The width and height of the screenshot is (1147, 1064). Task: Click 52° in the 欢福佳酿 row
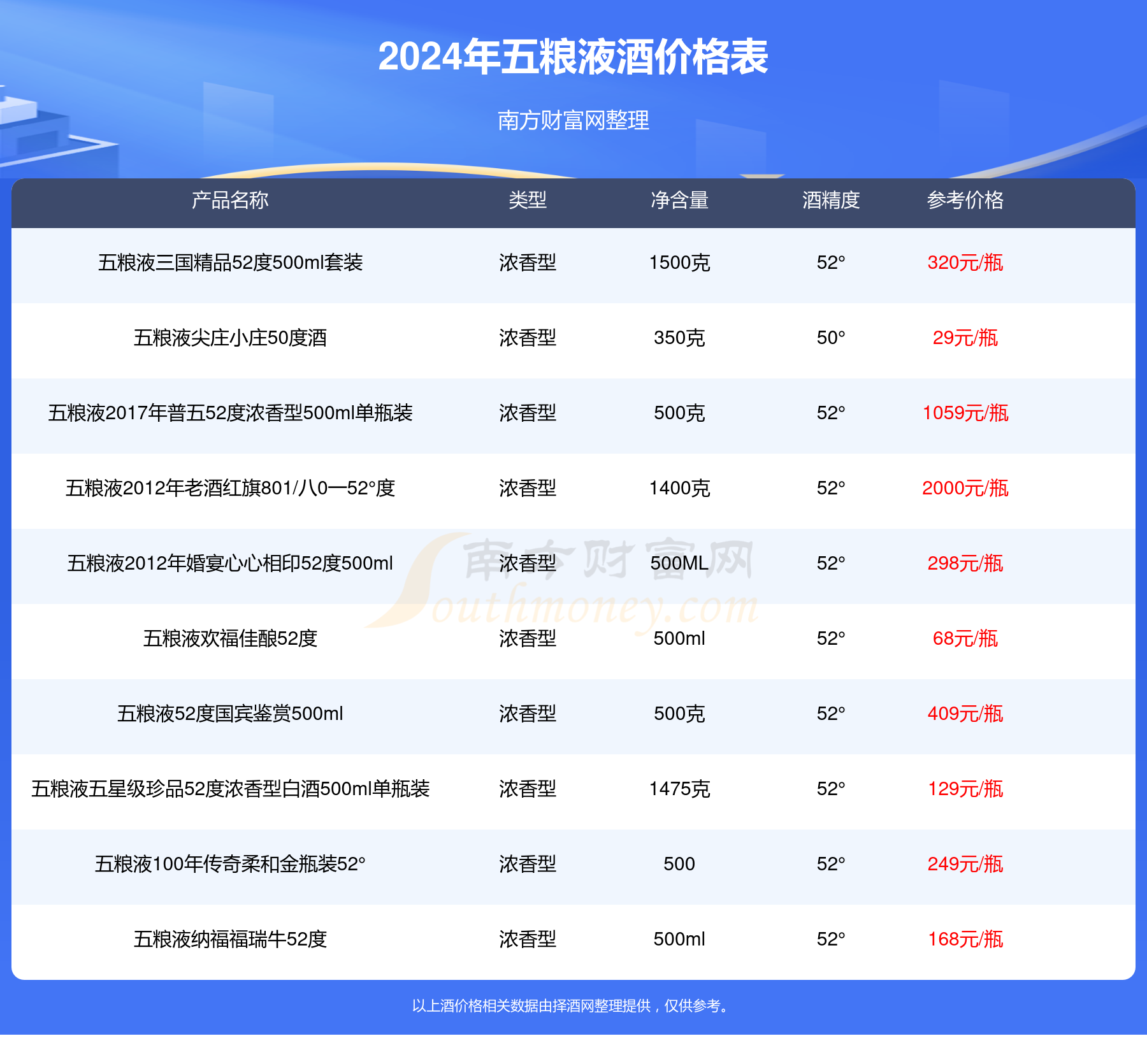pyautogui.click(x=831, y=638)
